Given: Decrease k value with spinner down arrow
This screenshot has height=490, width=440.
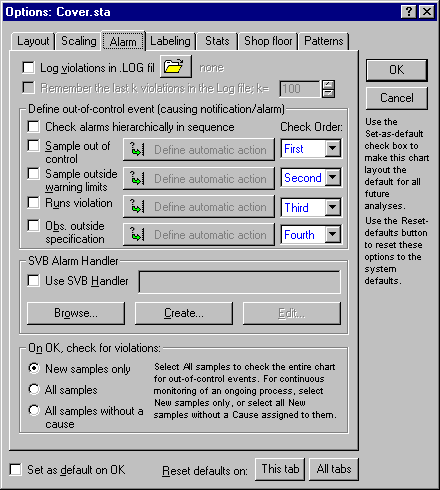Looking at the screenshot, I should (328, 93).
